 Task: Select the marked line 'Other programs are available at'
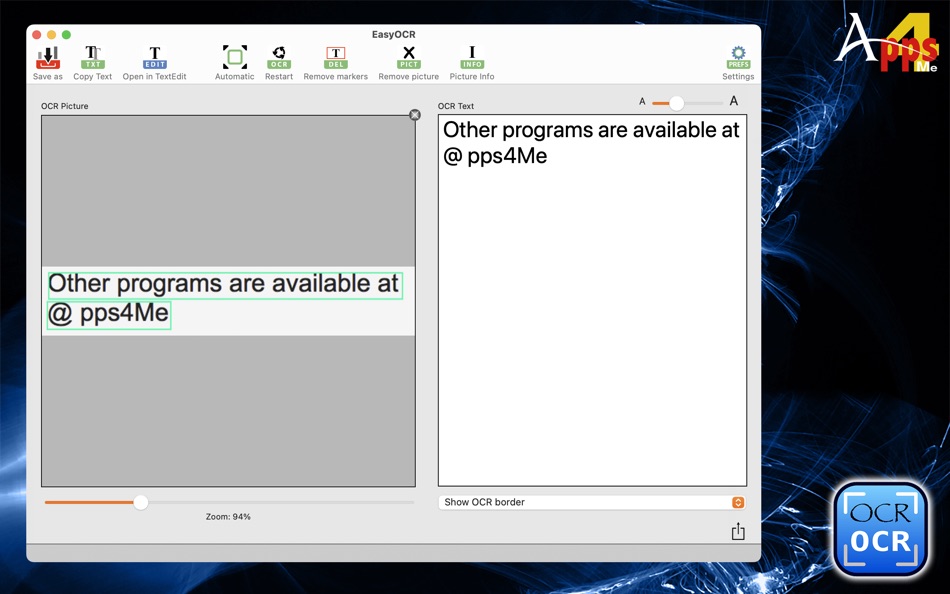pyautogui.click(x=225, y=285)
